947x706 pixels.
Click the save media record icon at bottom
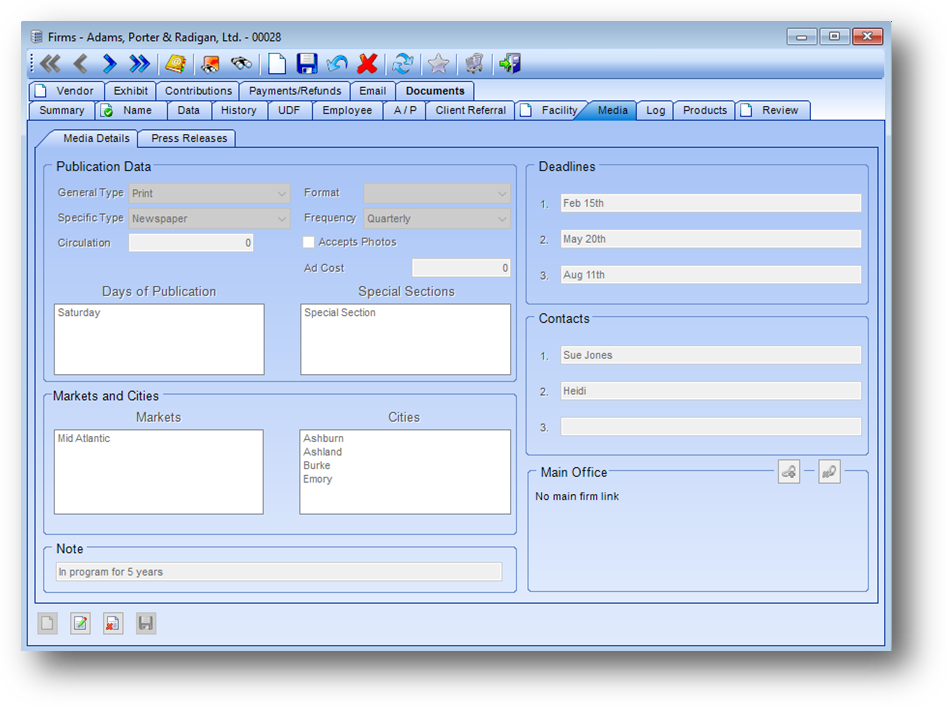tap(146, 623)
